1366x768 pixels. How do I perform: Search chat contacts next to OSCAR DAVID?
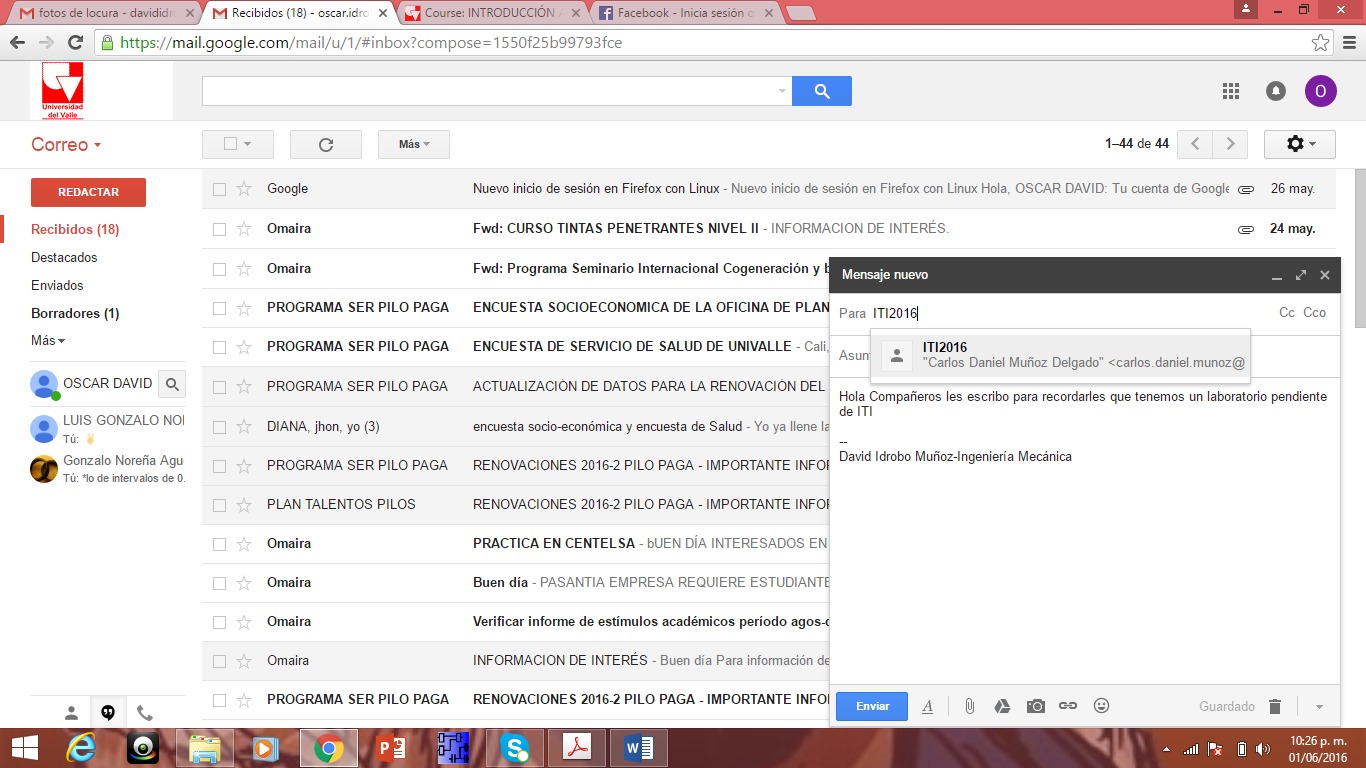point(172,383)
